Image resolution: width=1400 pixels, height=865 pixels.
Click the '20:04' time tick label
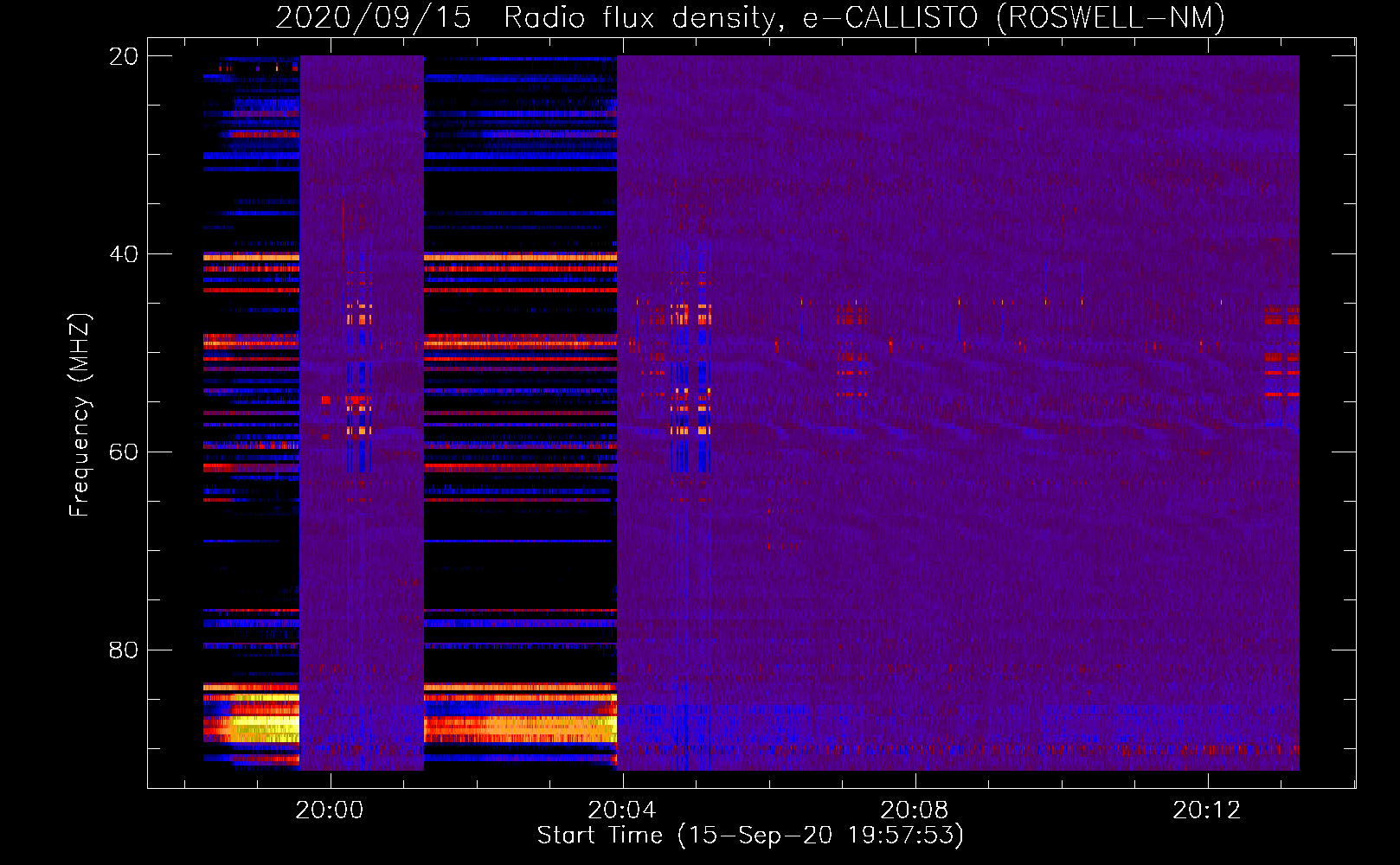[622, 811]
